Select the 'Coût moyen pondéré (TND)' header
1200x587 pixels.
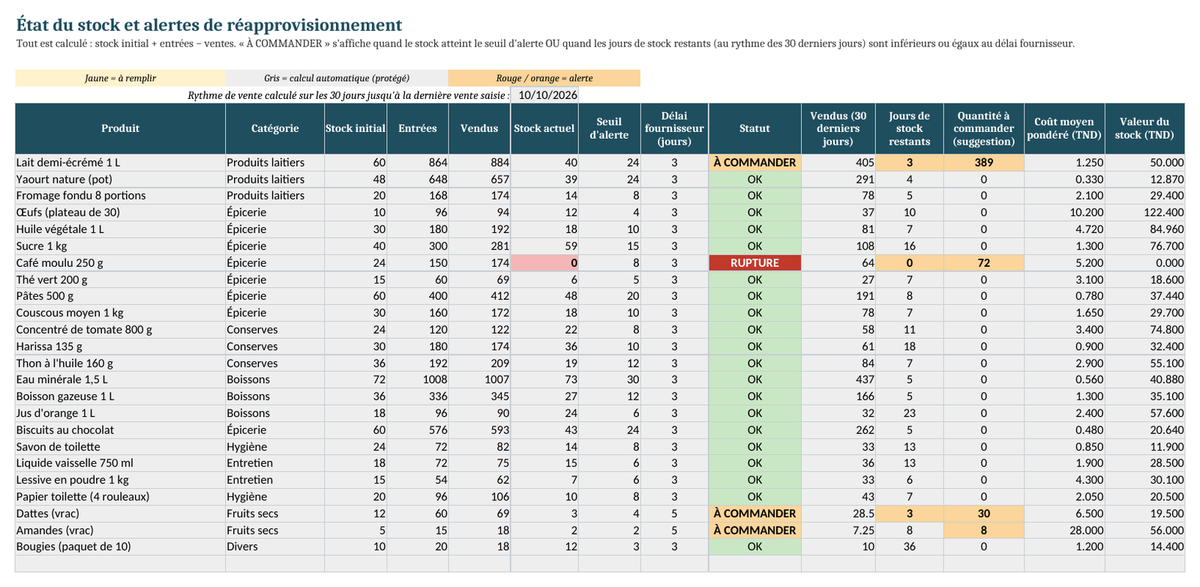[1065, 128]
